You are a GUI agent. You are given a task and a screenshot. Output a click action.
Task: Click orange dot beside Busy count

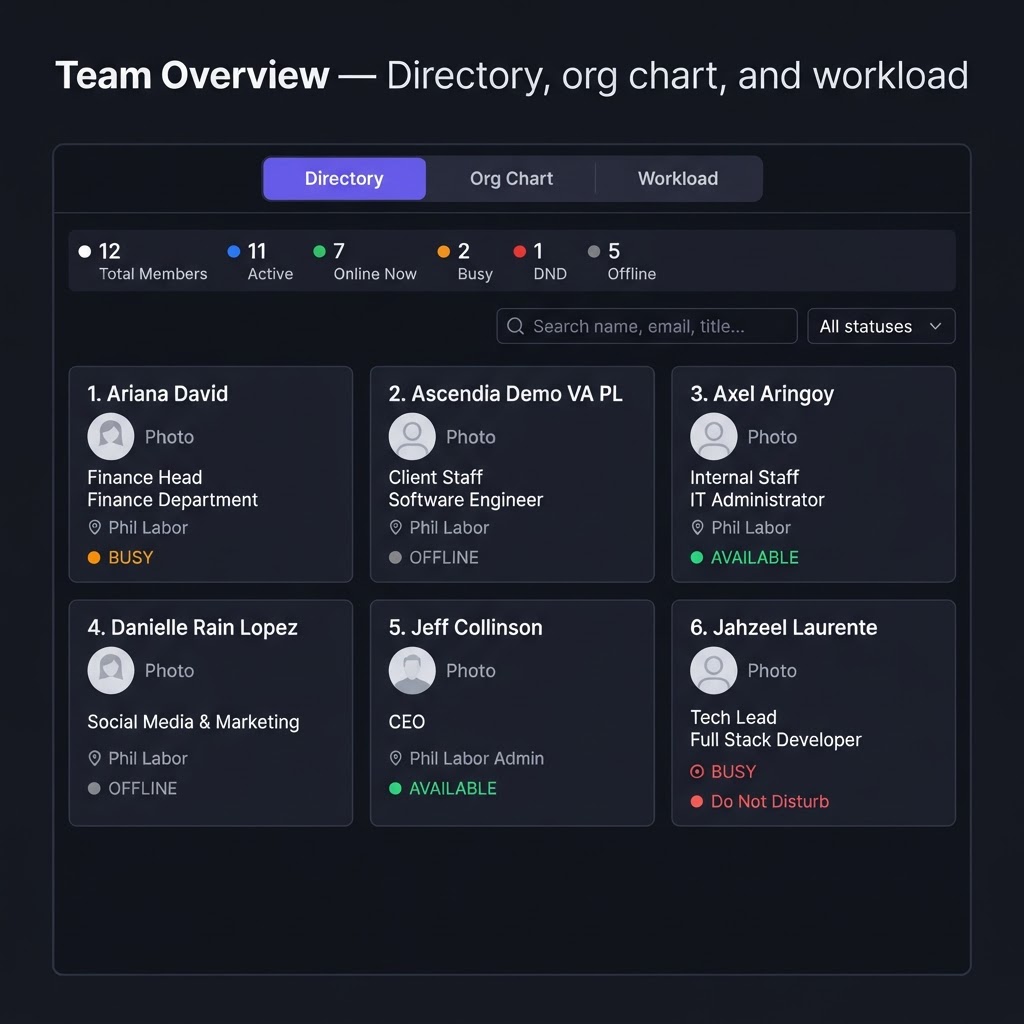tap(443, 251)
